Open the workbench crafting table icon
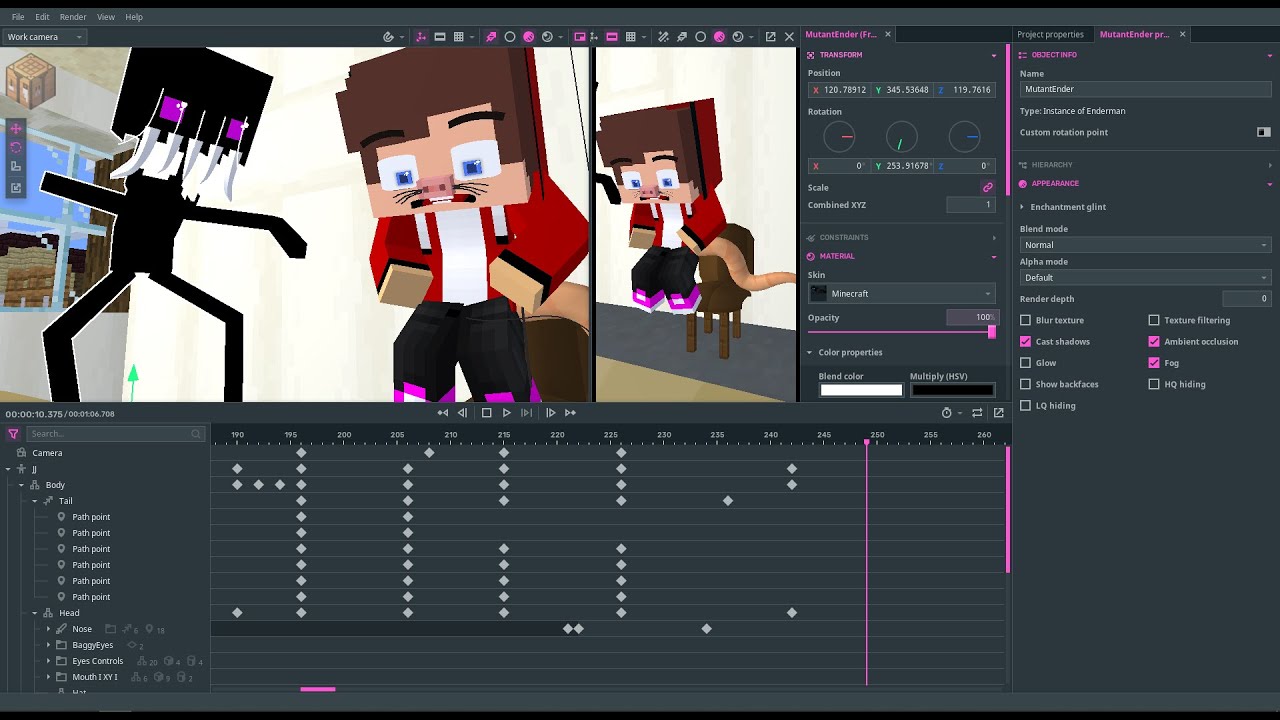 tap(30, 82)
